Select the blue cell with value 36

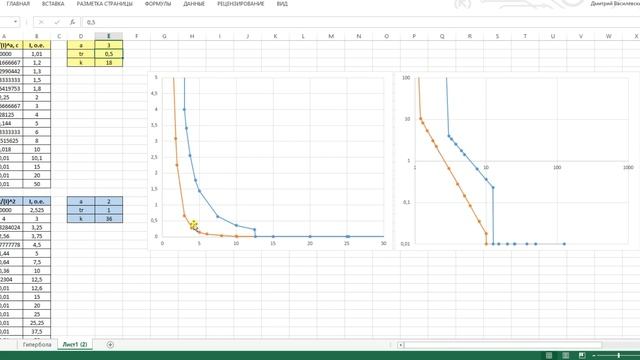point(109,218)
